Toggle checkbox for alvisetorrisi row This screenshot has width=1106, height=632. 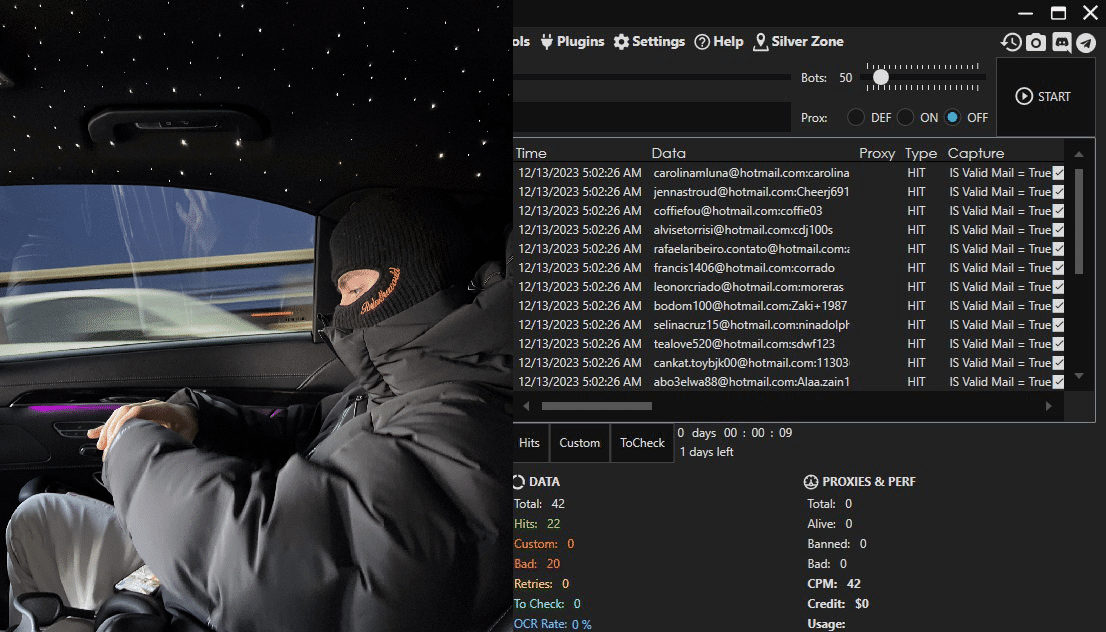pos(1058,230)
